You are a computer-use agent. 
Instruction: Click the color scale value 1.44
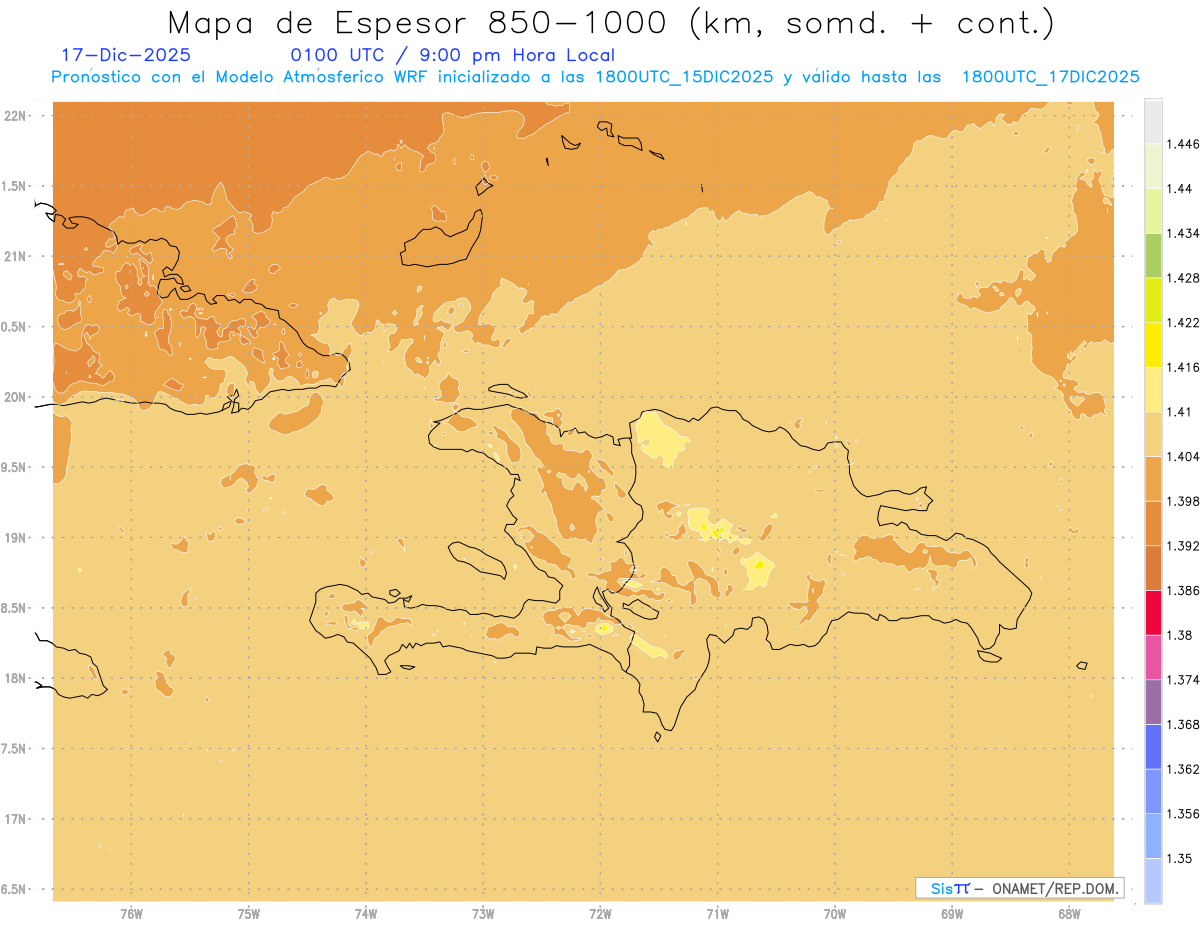1181,189
